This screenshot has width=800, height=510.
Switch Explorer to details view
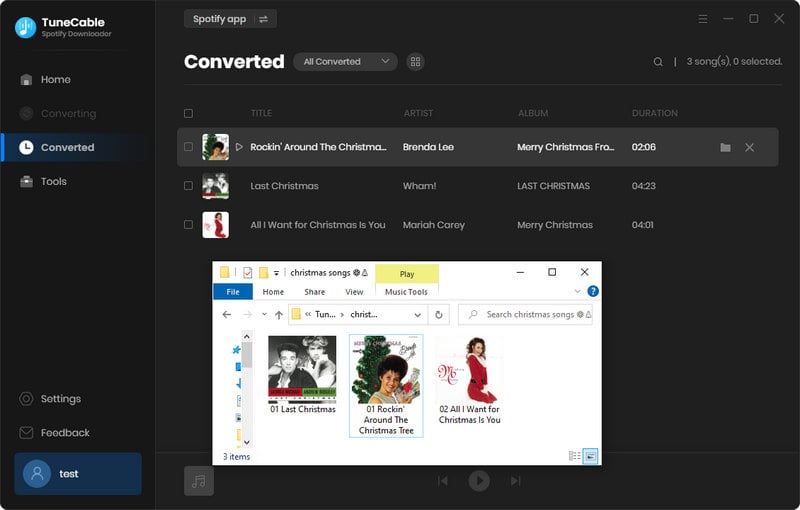coord(574,456)
